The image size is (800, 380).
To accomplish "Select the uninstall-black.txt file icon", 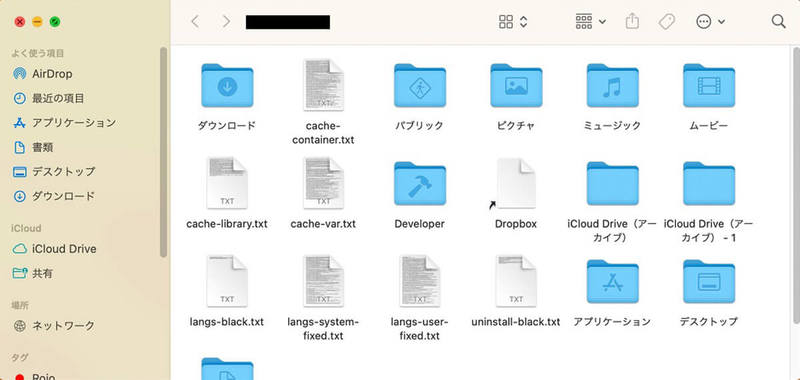I will coord(516,281).
